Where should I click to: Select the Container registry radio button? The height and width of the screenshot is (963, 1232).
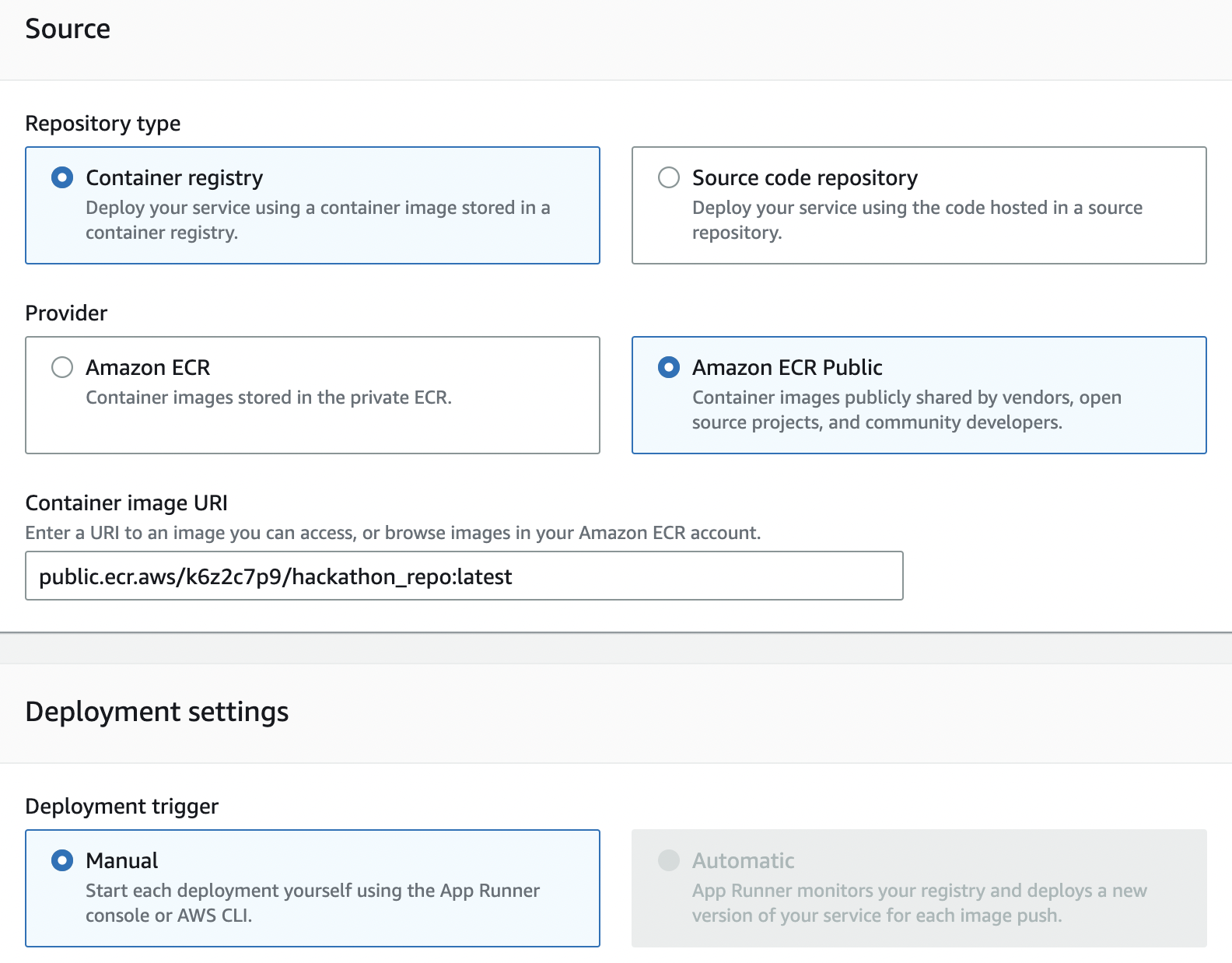[62, 177]
